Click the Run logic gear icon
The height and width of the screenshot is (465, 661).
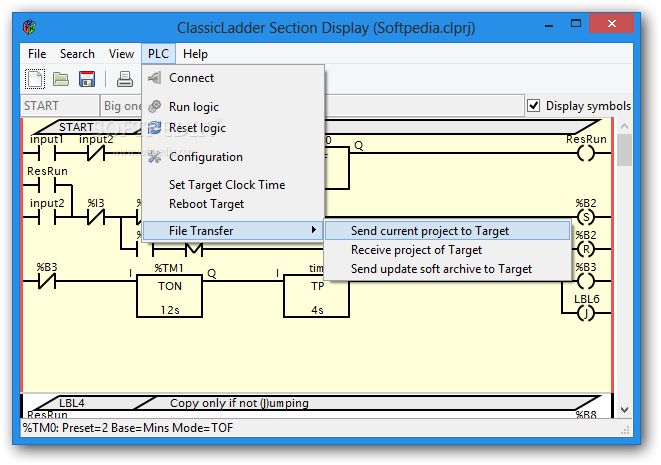click(155, 107)
